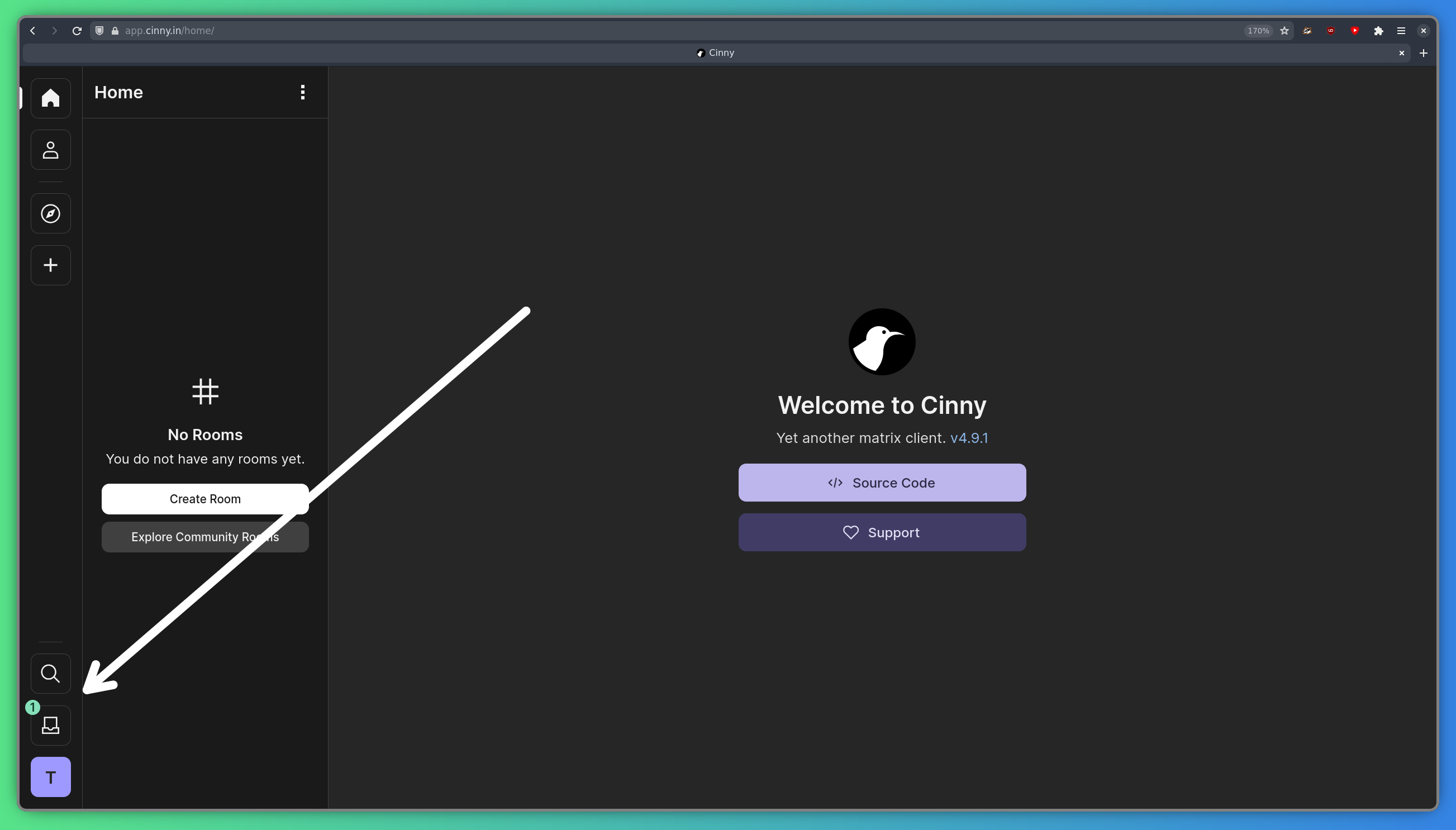Open the browser hamburger menu
Image resolution: width=1456 pixels, height=830 pixels.
[x=1401, y=31]
